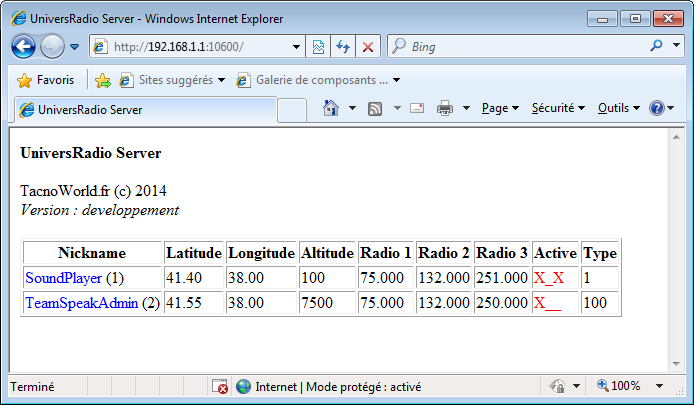Click the browser Back arrow button
The width and height of the screenshot is (694, 405).
24,47
